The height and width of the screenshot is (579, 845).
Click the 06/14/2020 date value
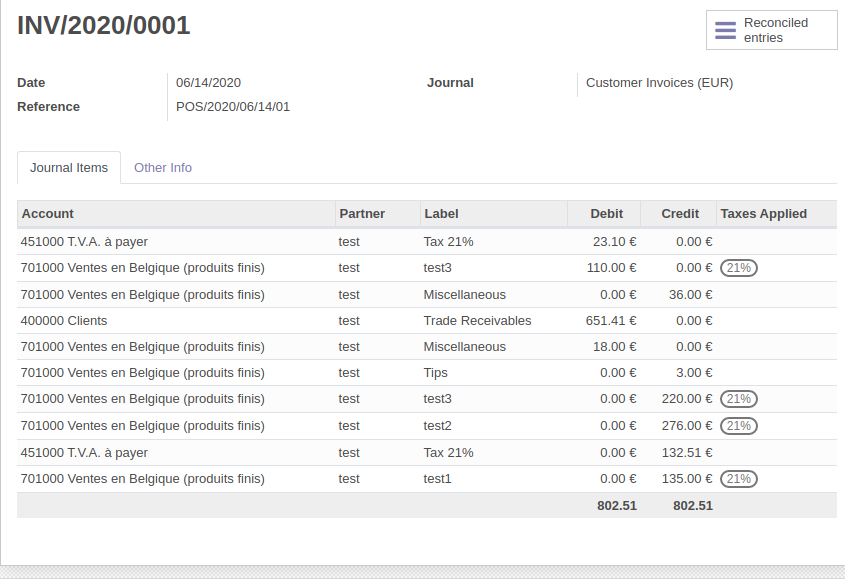point(208,83)
